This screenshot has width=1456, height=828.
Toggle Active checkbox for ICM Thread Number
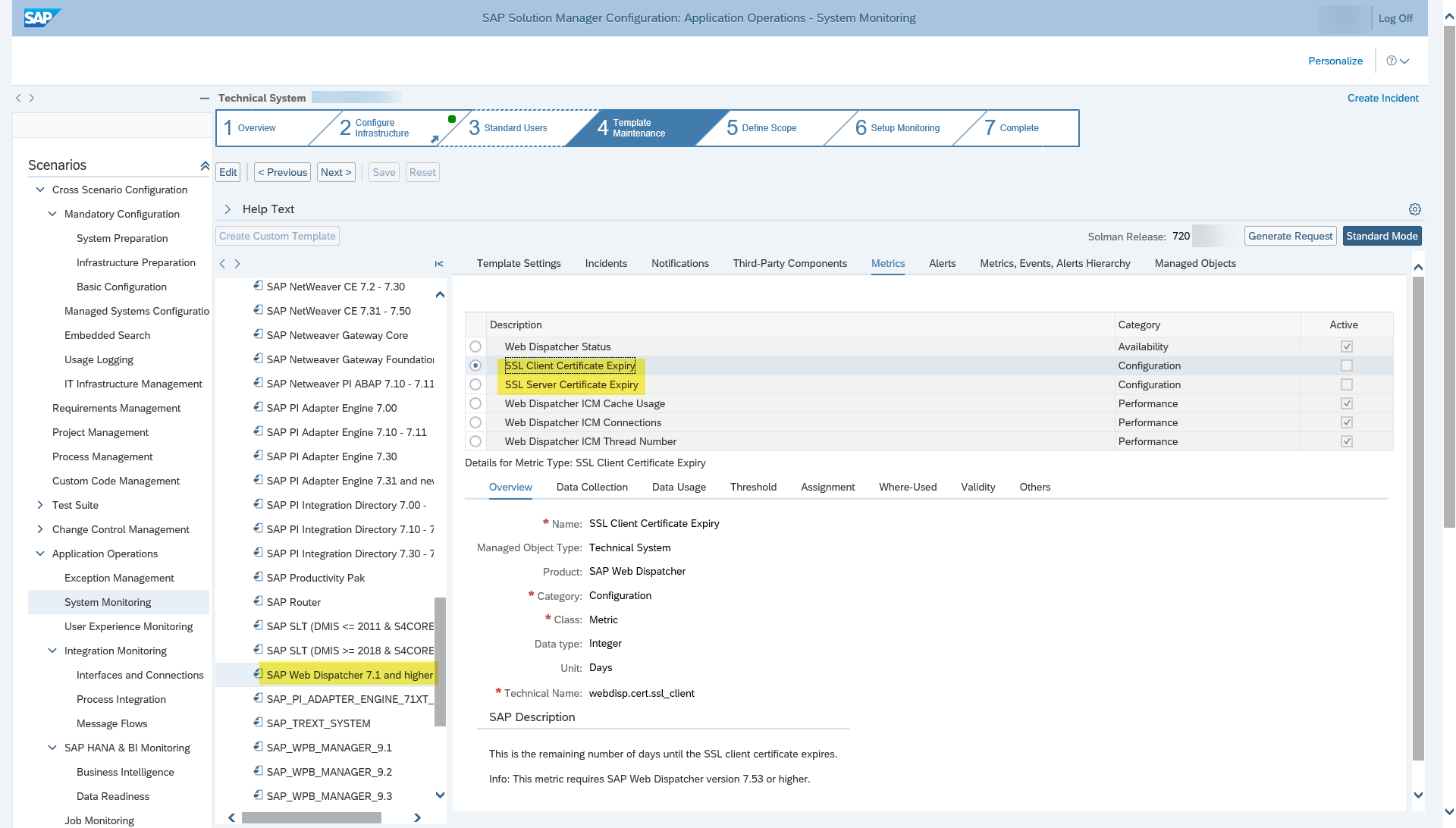click(x=1347, y=441)
